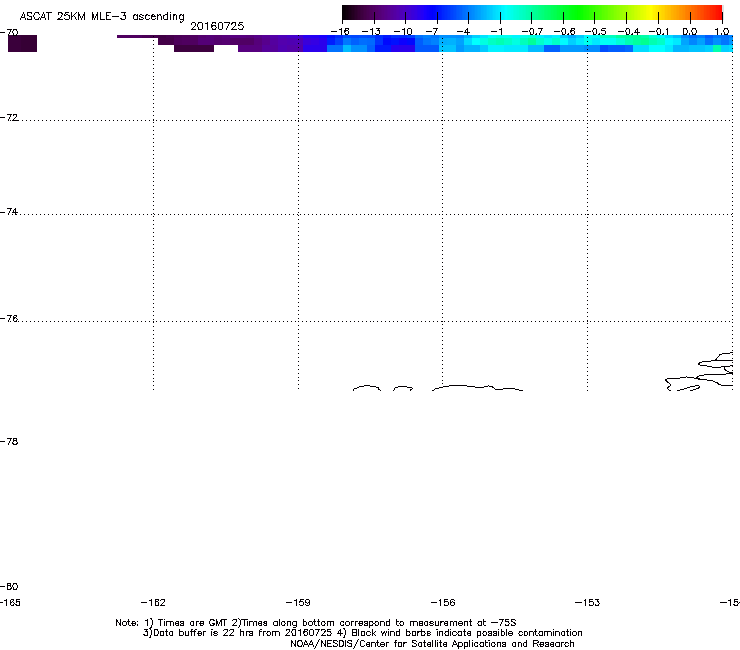The height and width of the screenshot is (650, 740).
Task: Click the 0.0 colorbar tick label
Action: (690, 32)
